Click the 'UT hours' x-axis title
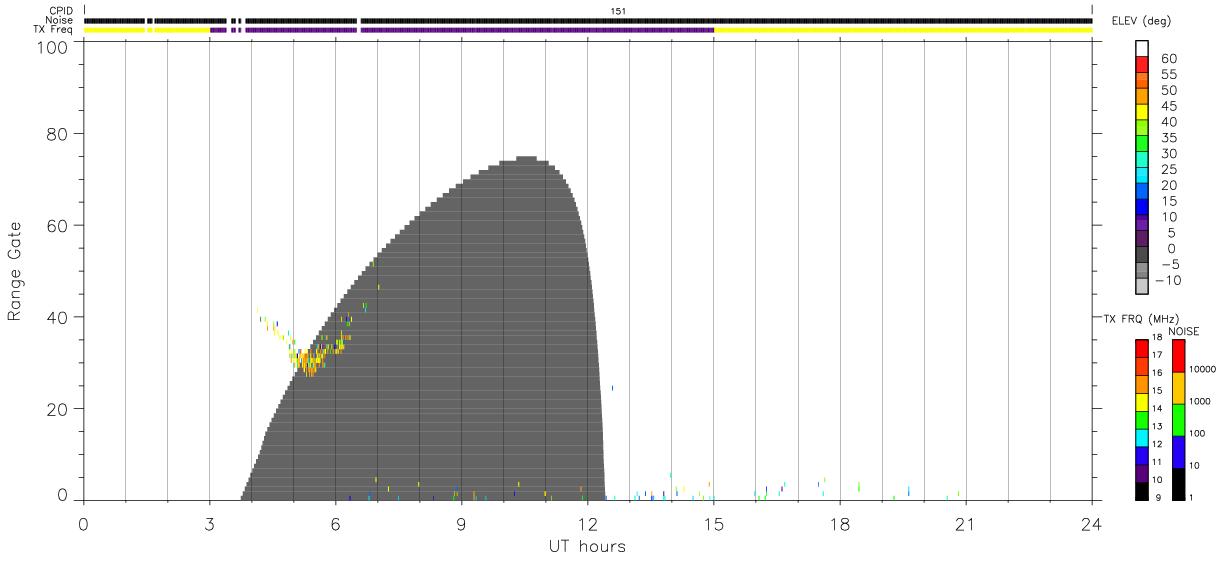1228x567 pixels. click(x=587, y=546)
